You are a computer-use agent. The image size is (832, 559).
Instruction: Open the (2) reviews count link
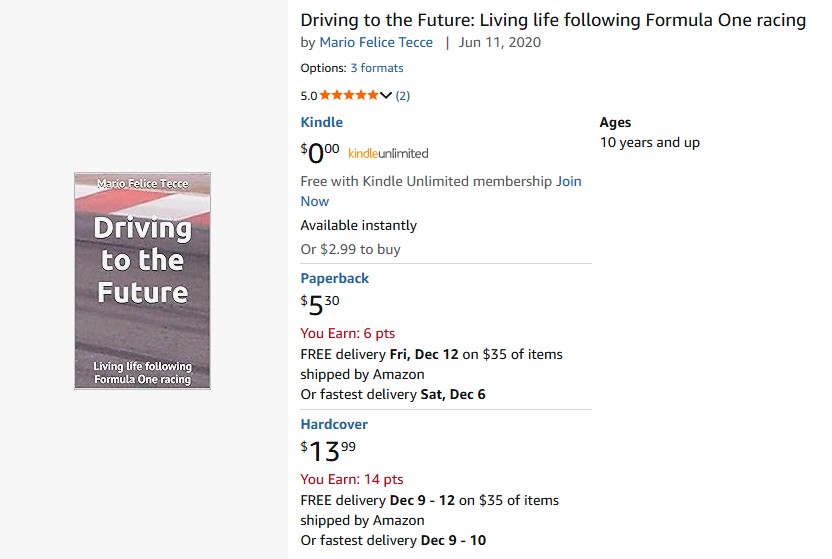tap(403, 96)
